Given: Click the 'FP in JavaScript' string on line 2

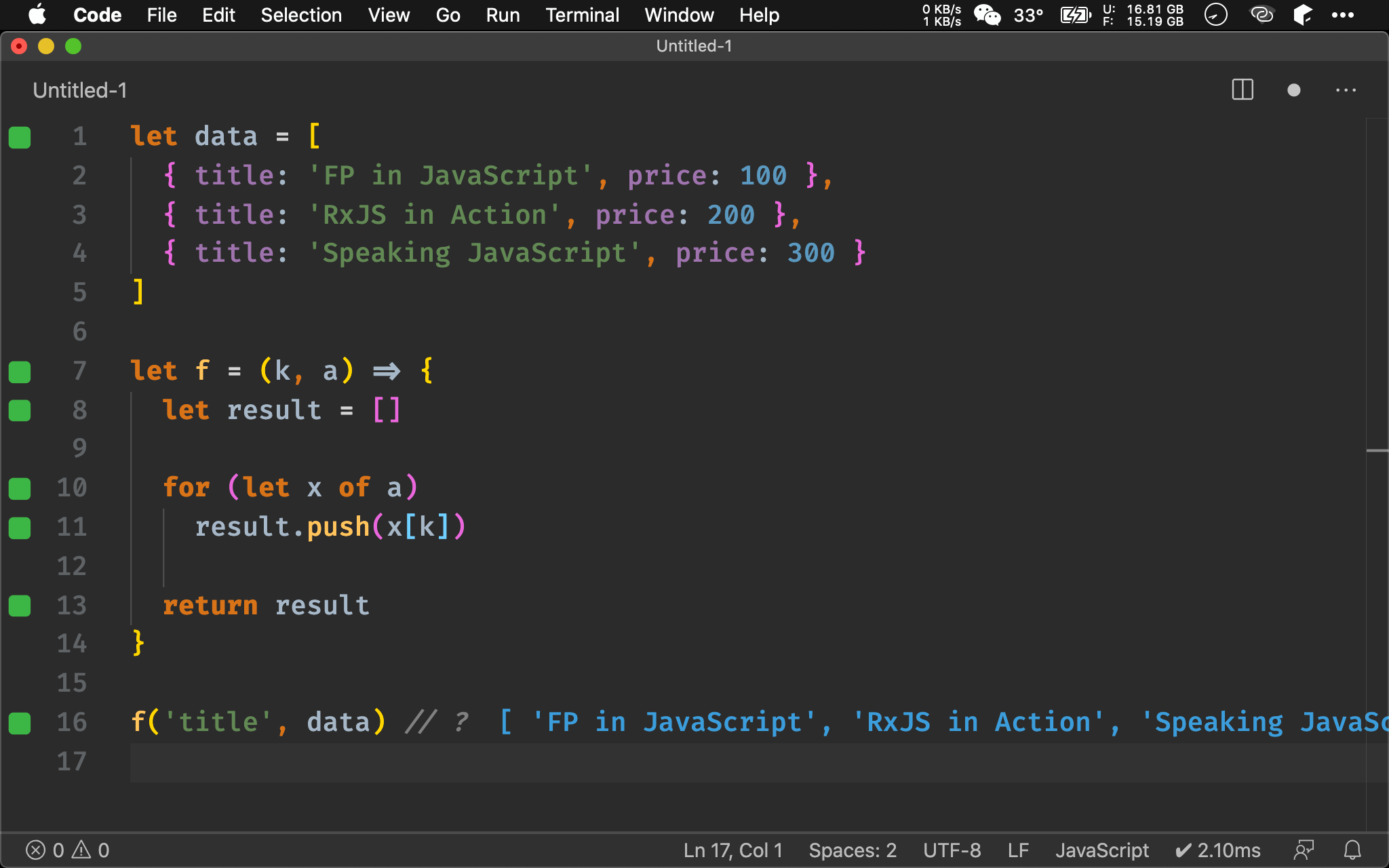Looking at the screenshot, I should coord(451,176).
